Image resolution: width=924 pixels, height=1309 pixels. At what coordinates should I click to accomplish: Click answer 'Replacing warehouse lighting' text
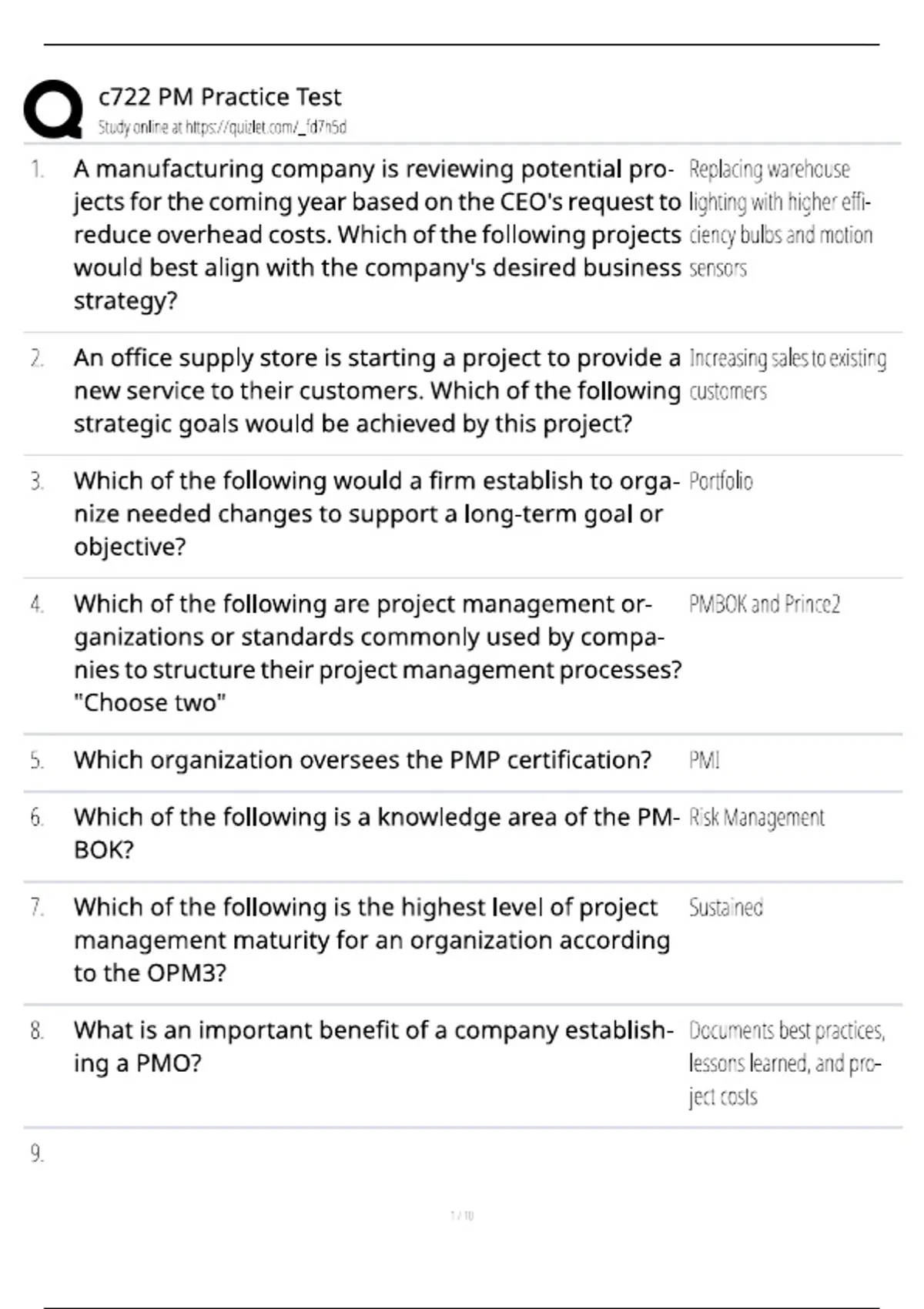pyautogui.click(x=781, y=219)
